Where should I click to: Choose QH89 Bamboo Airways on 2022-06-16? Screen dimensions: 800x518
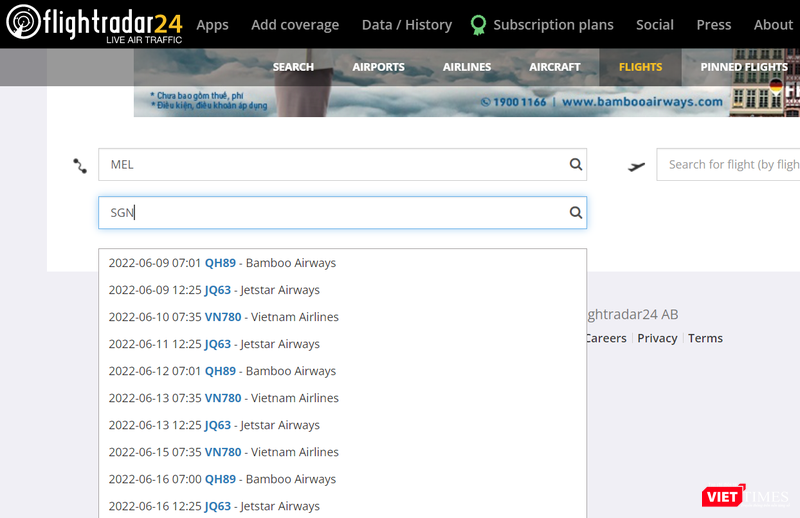tap(221, 479)
